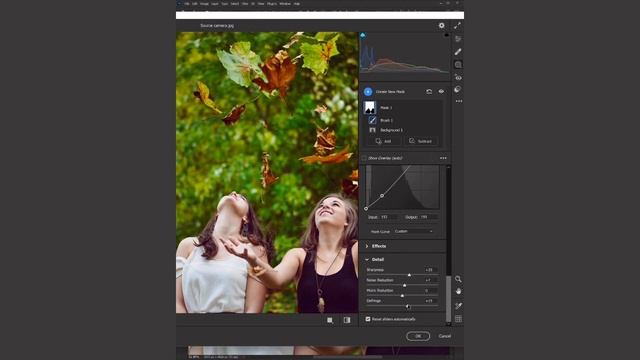
Task: Toggle highlight clipping warning in histogram
Action: 447,35
